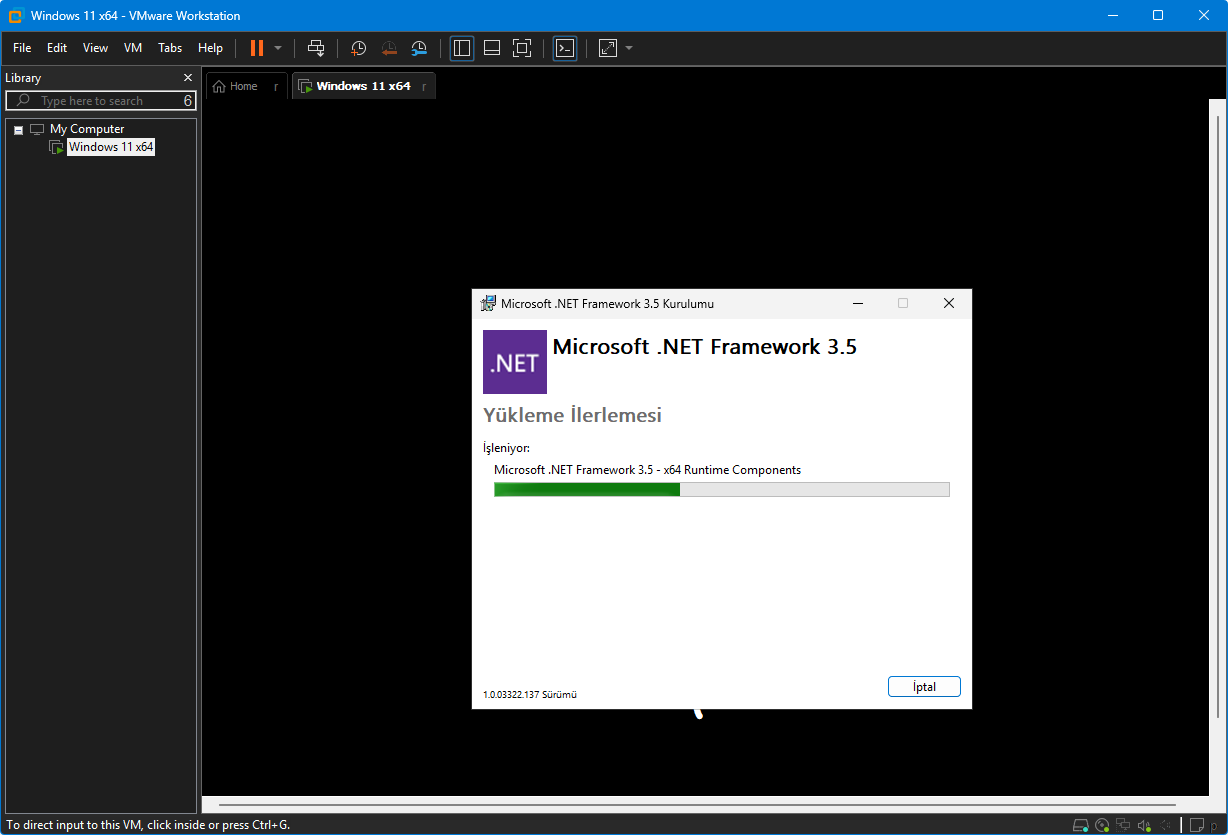Pause the virtual machine with the orange button

[257, 48]
